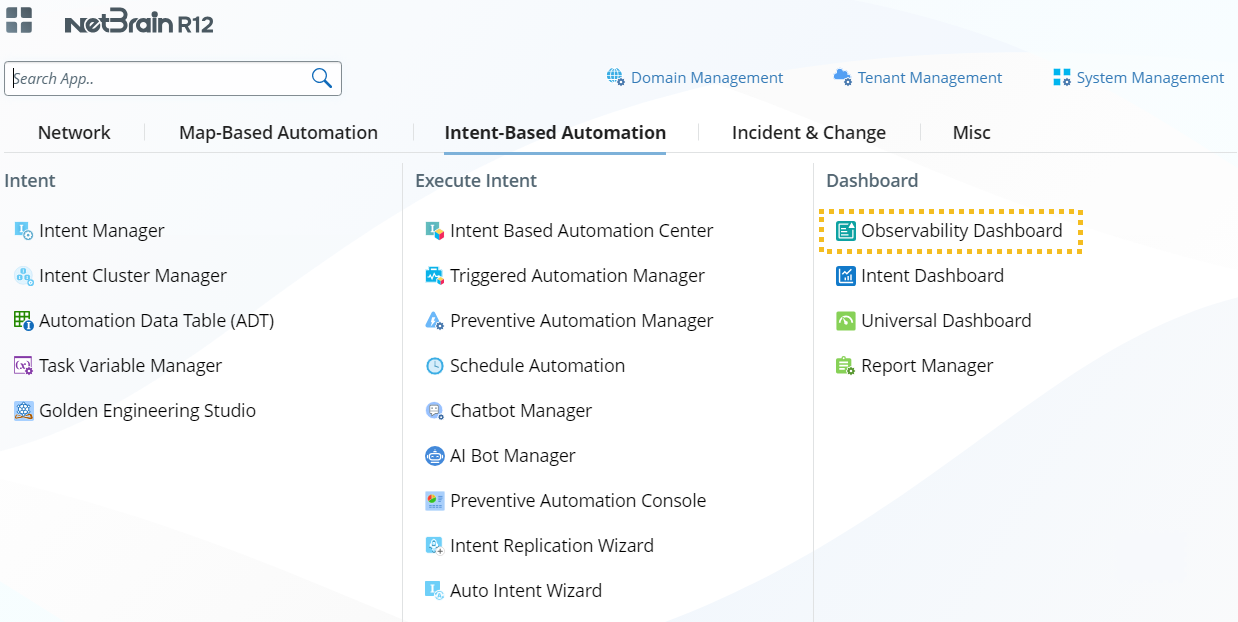This screenshot has height=622, width=1238.
Task: Open the Misc tab
Action: [x=972, y=133]
